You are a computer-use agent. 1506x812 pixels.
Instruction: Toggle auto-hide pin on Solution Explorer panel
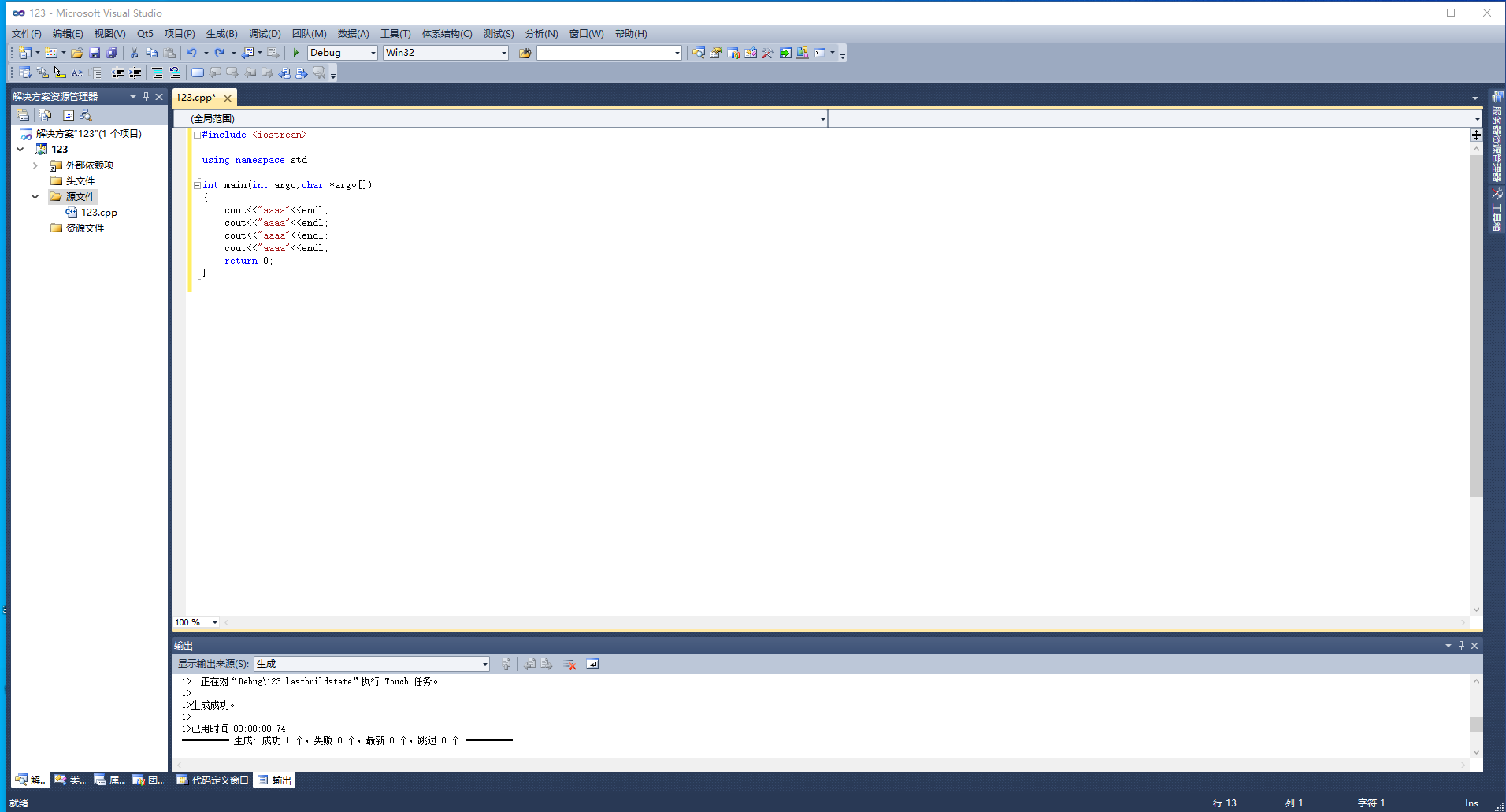click(146, 96)
